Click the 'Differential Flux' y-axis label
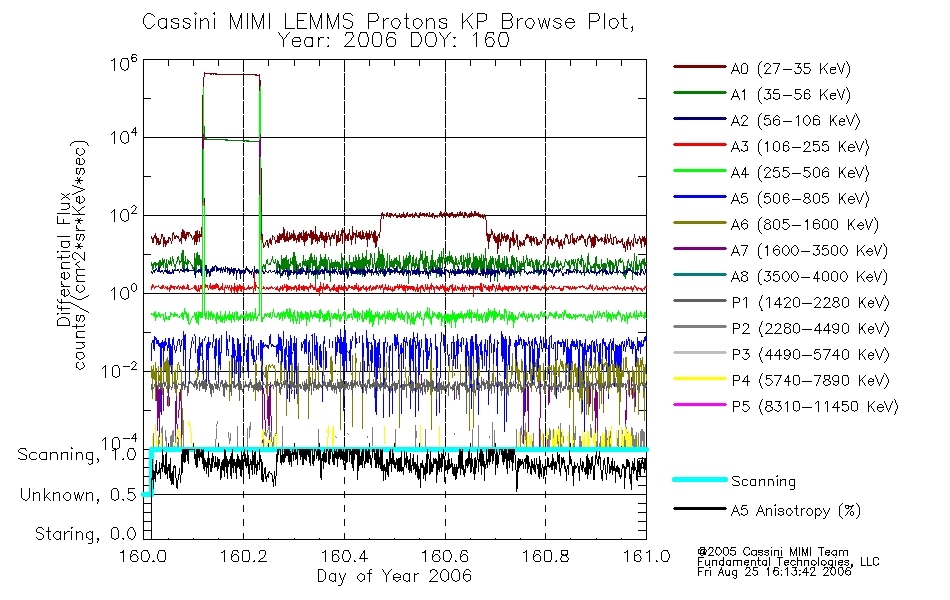Image resolution: width=950 pixels, height=600 pixels. point(63,259)
